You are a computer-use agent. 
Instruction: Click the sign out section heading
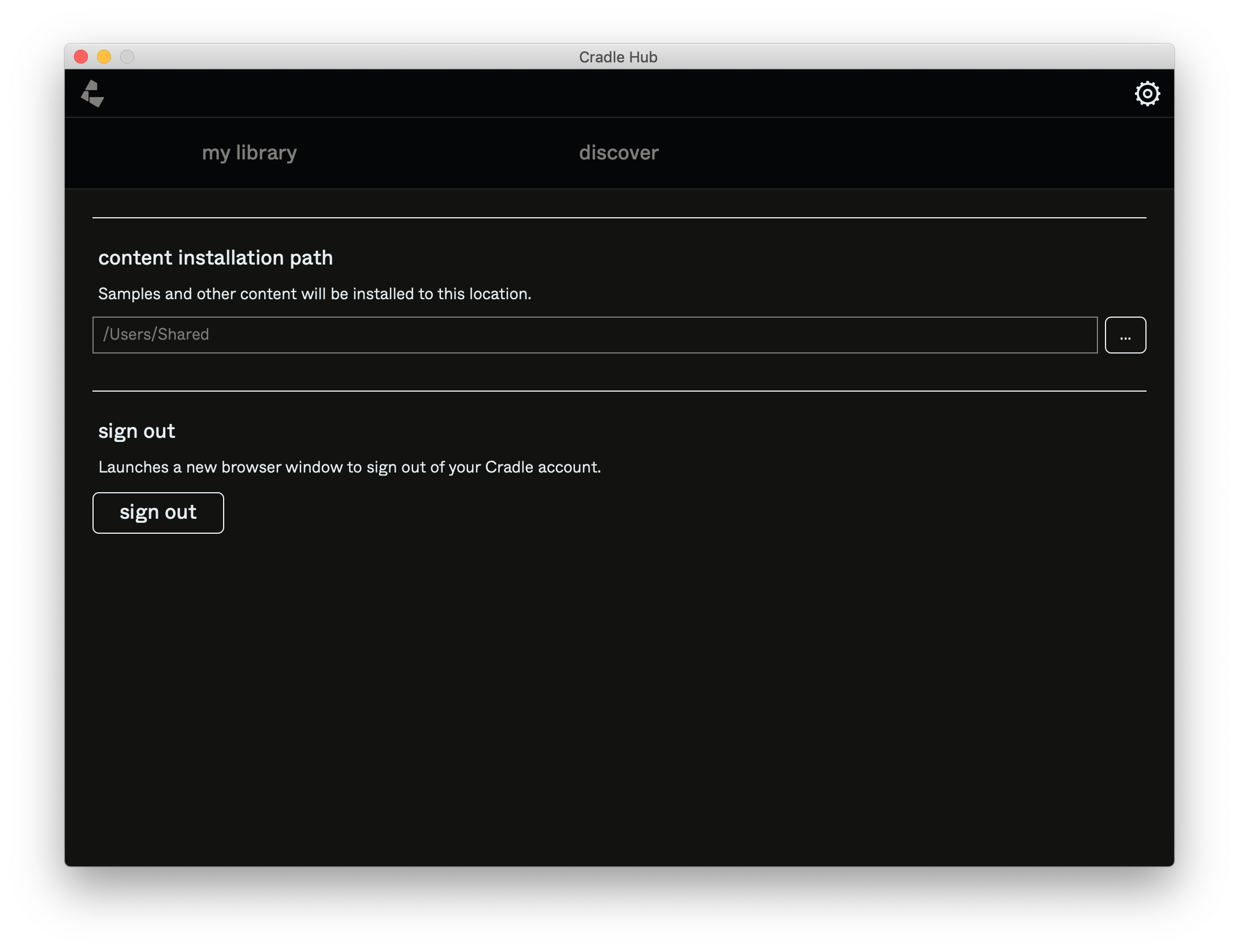pyautogui.click(x=136, y=430)
